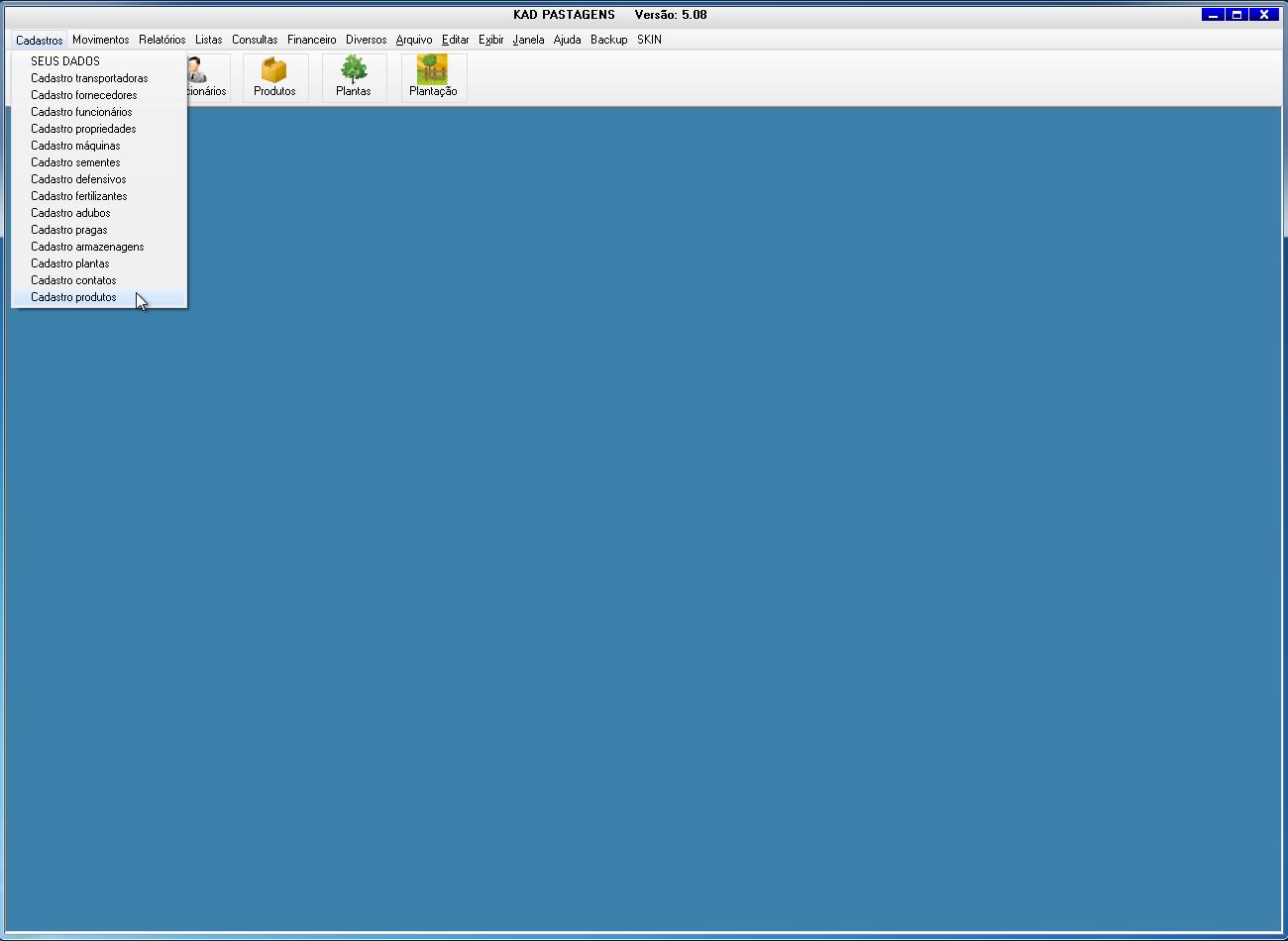Screen dimensions: 1288x941
Task: Open the Plantas tree icon
Action: 354,77
